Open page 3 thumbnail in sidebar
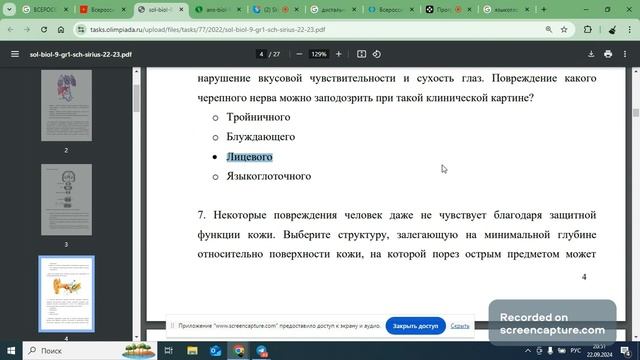The height and width of the screenshot is (360, 640). (x=66, y=200)
